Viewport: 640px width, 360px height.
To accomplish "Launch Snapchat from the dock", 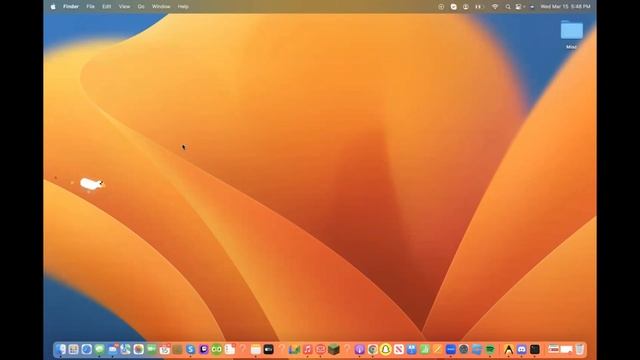I will (386, 349).
